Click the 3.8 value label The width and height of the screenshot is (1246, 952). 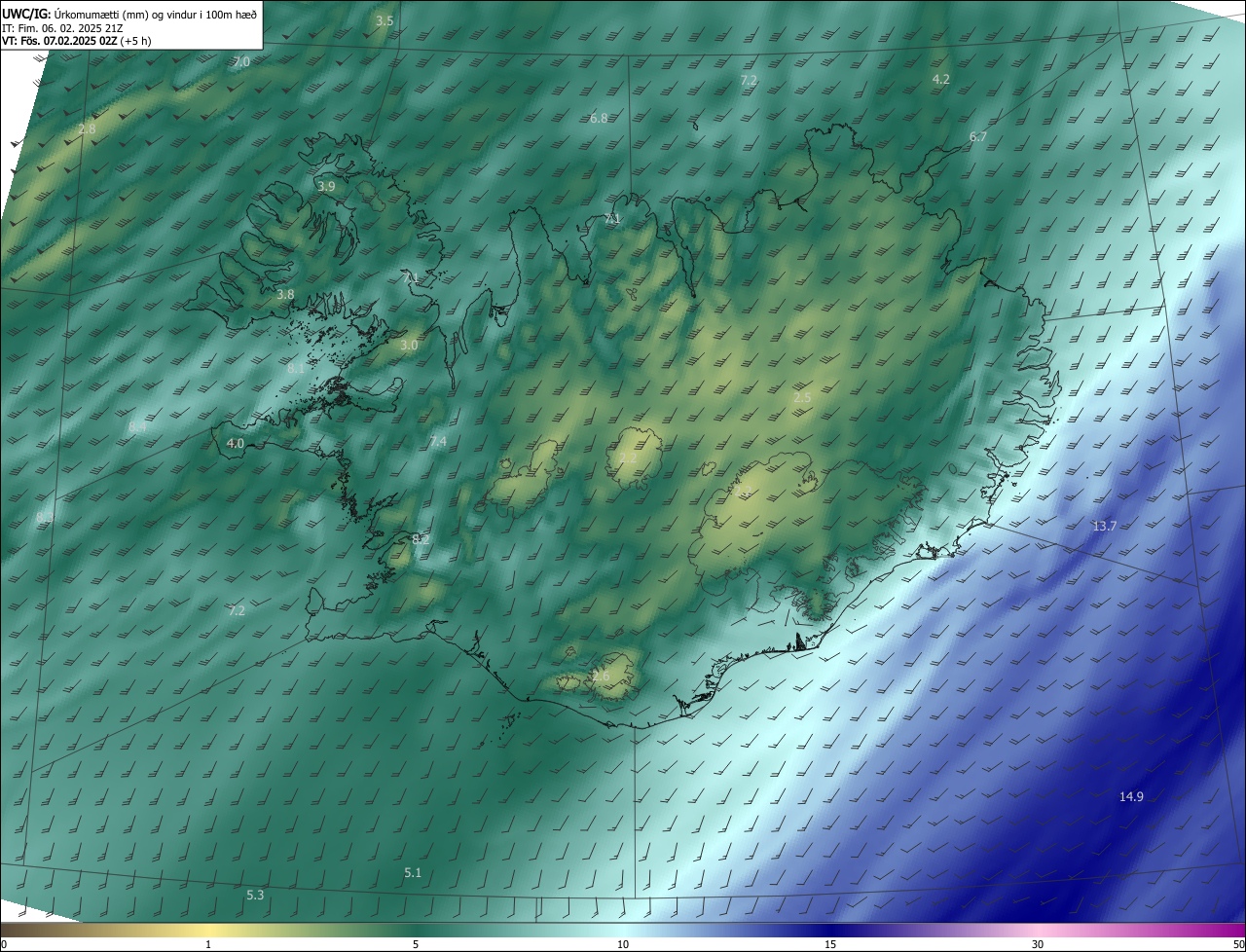pos(285,294)
